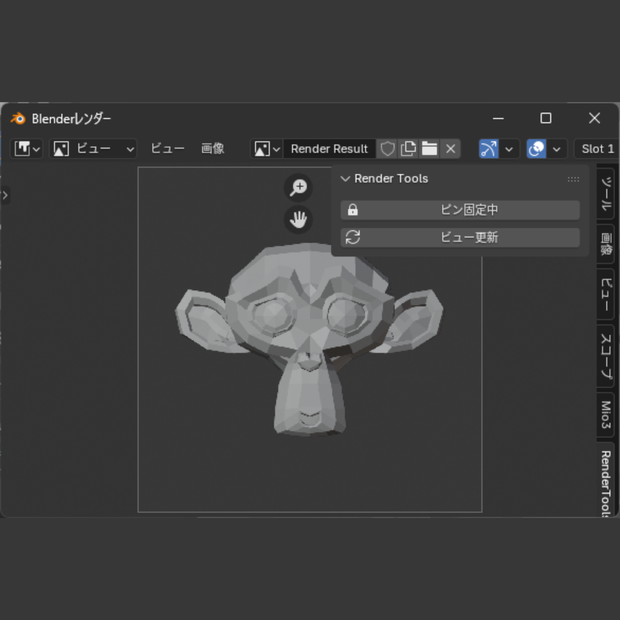Open the 画像 menu
Screen dimensions: 620x620
[213, 149]
